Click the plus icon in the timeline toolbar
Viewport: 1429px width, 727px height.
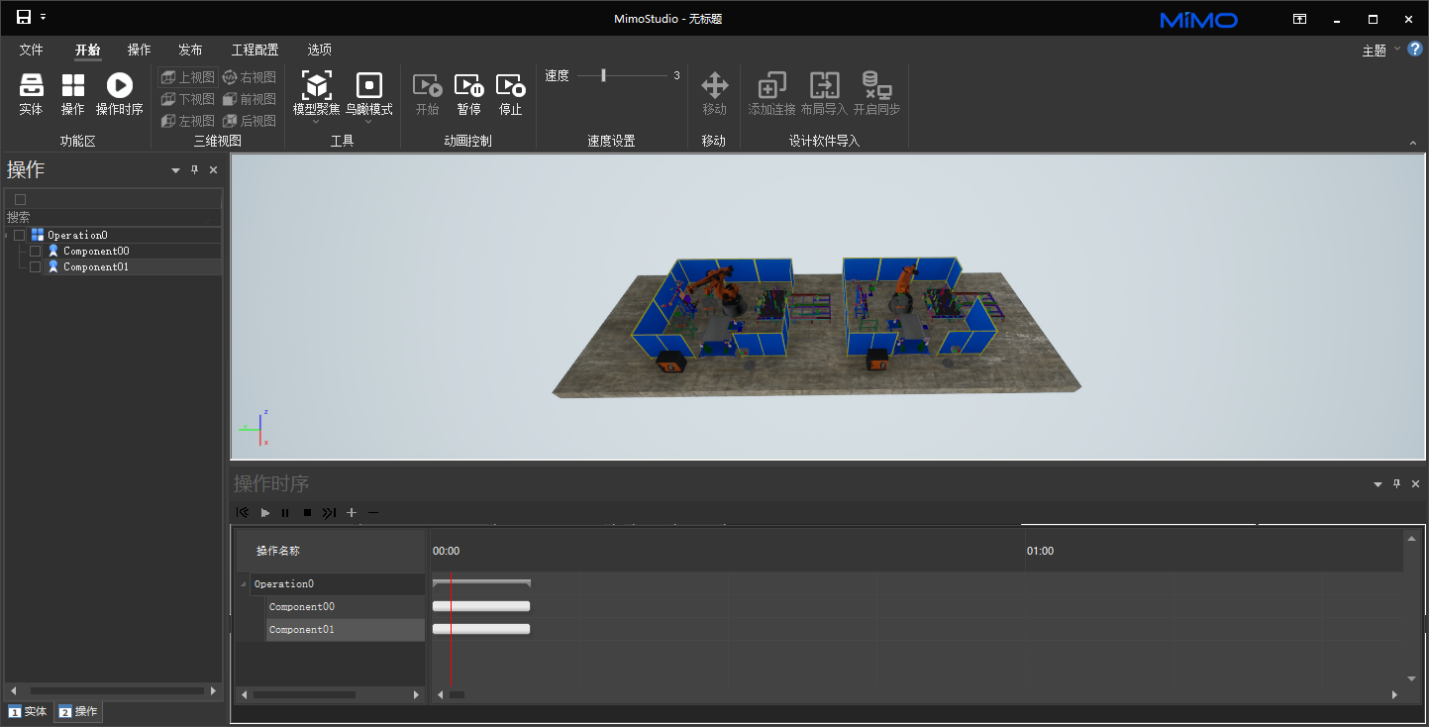(351, 513)
